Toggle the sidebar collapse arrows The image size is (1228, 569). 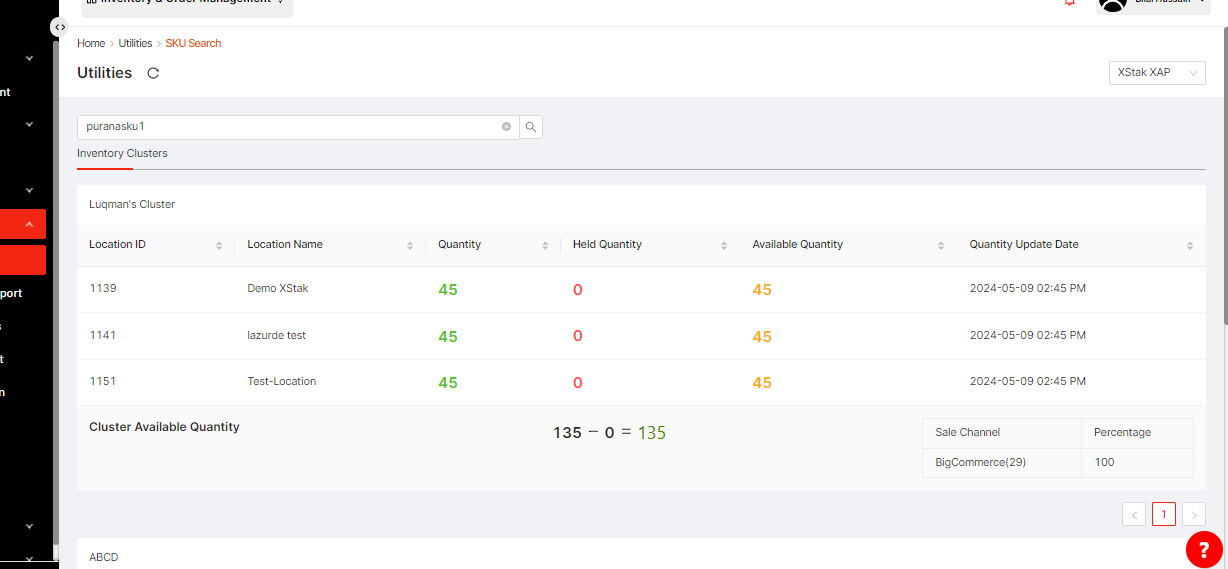(60, 28)
